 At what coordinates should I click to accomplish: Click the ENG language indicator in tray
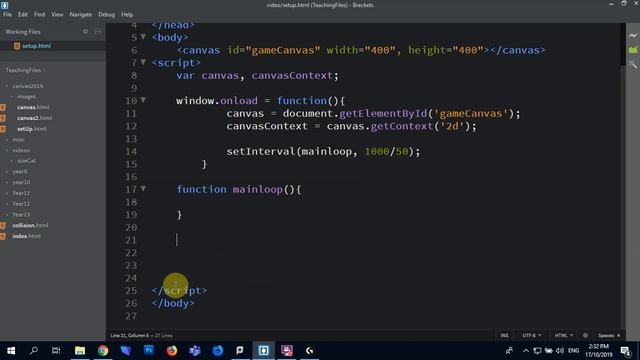click(573, 351)
